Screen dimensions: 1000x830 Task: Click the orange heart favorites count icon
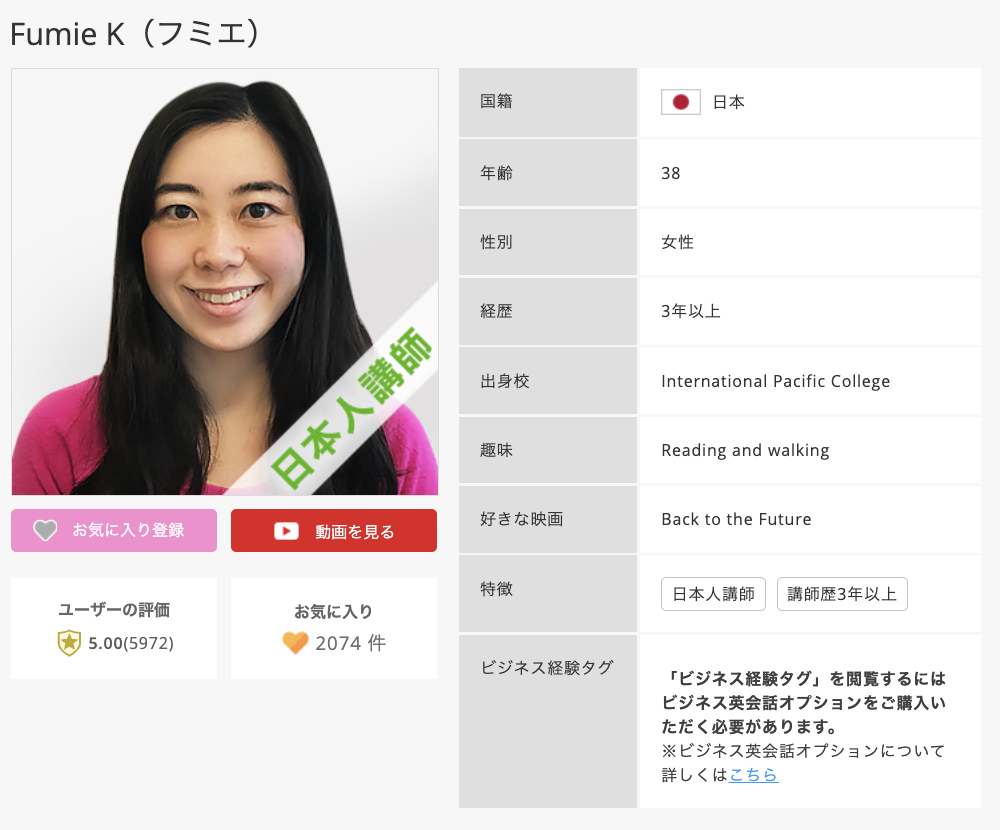tap(295, 643)
